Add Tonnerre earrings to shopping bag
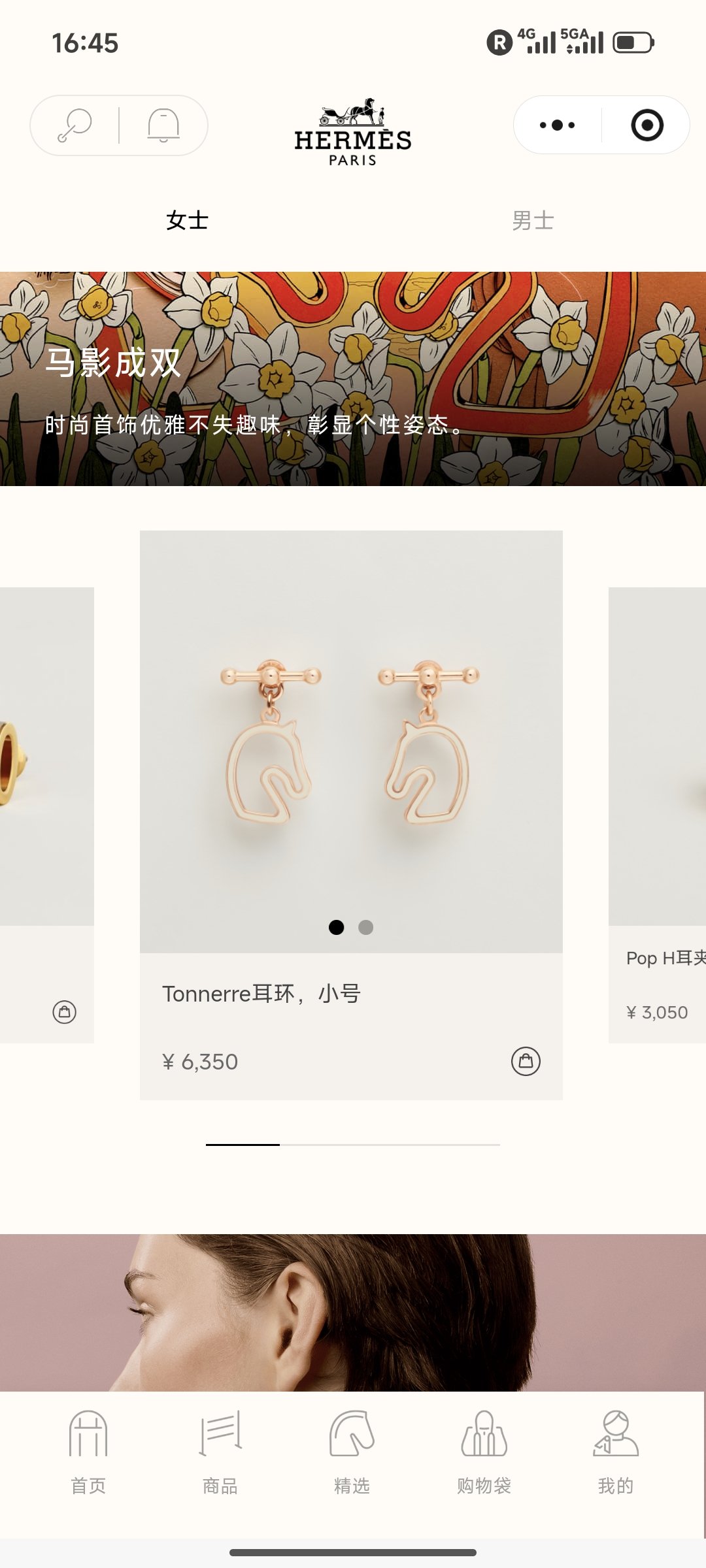 point(526,1061)
